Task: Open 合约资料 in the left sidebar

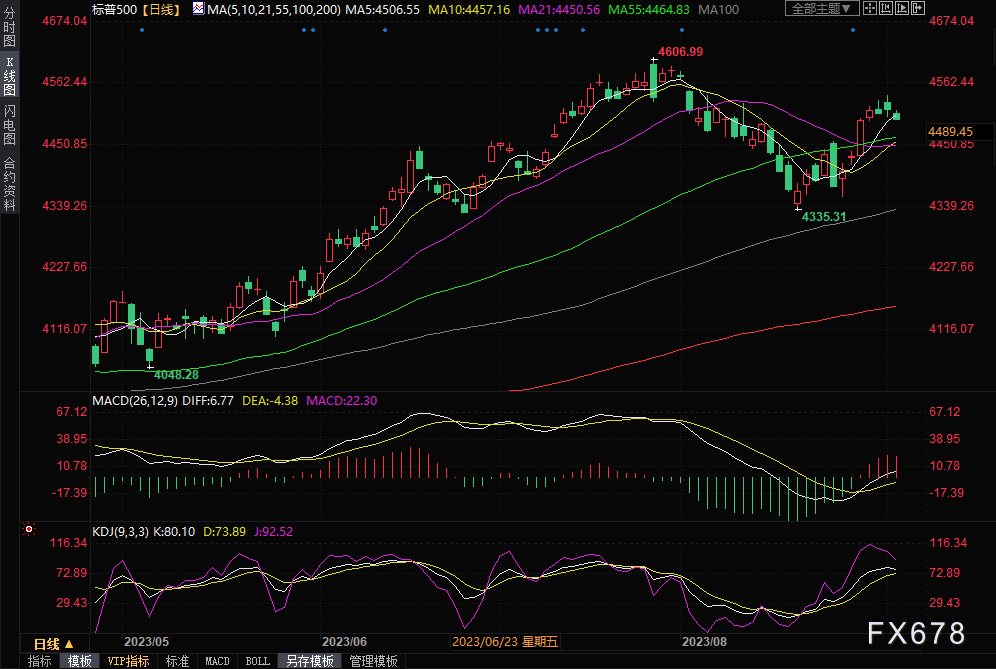Action: point(9,183)
